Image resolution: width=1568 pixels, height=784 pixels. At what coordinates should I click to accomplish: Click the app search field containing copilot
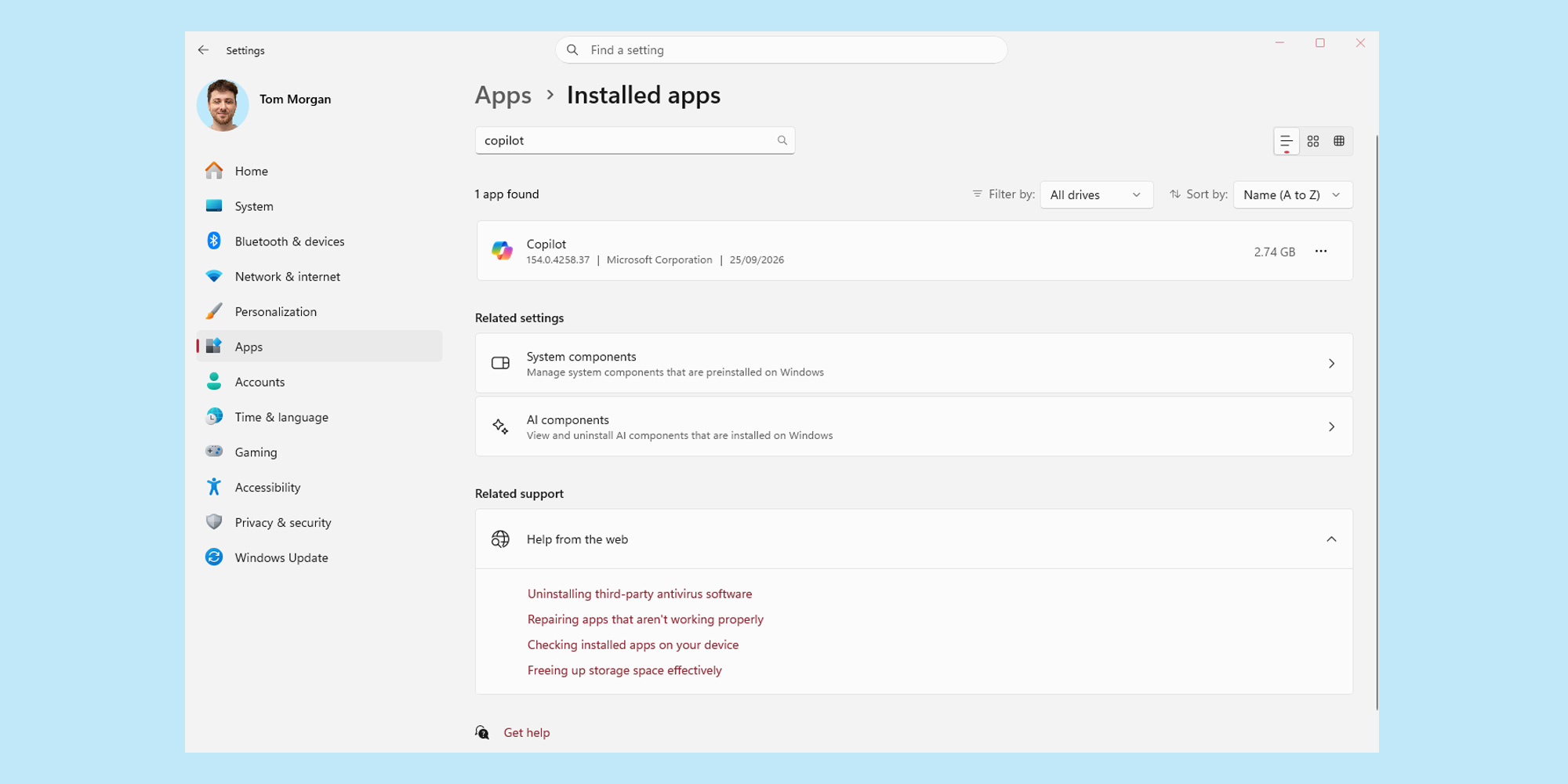[x=635, y=140]
